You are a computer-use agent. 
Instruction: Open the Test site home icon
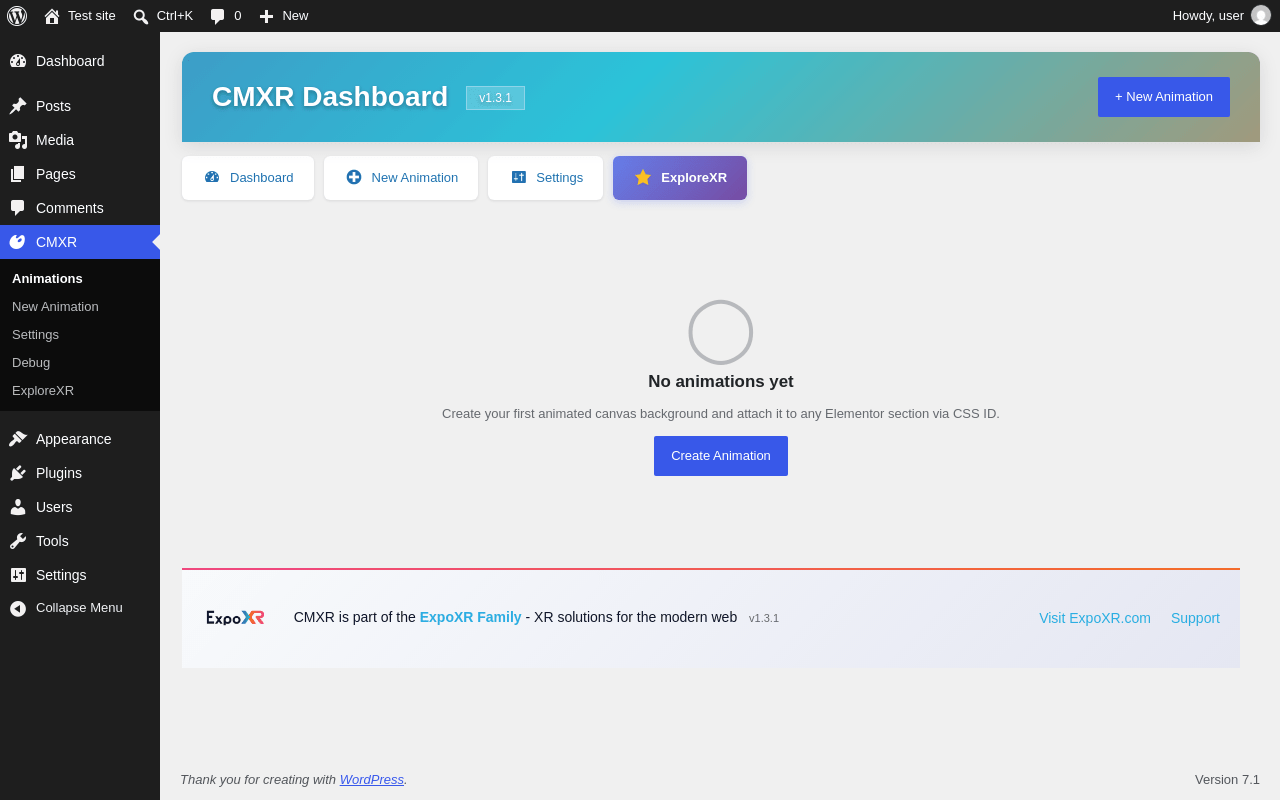(x=52, y=16)
